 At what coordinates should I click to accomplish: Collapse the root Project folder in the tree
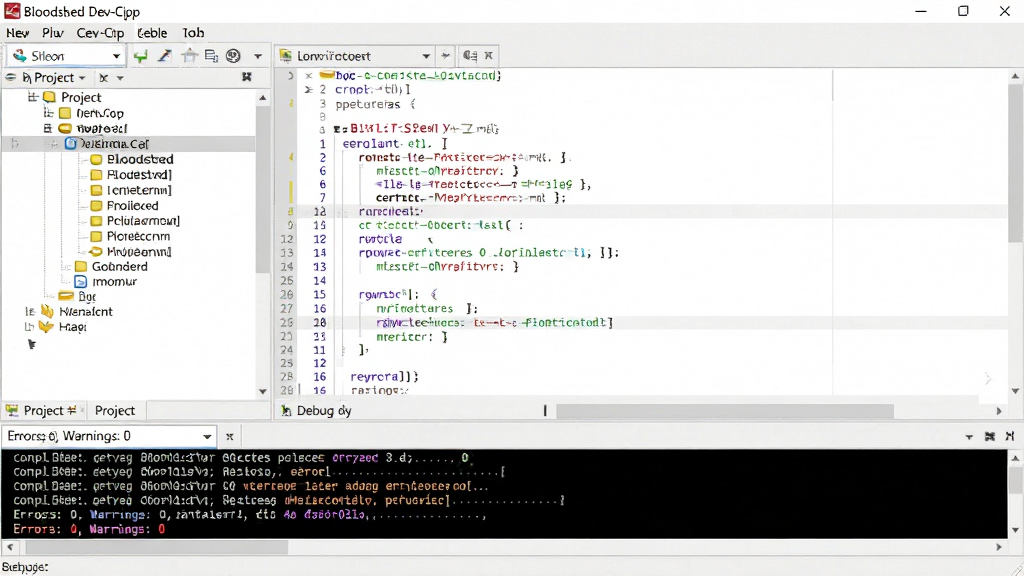pos(32,97)
